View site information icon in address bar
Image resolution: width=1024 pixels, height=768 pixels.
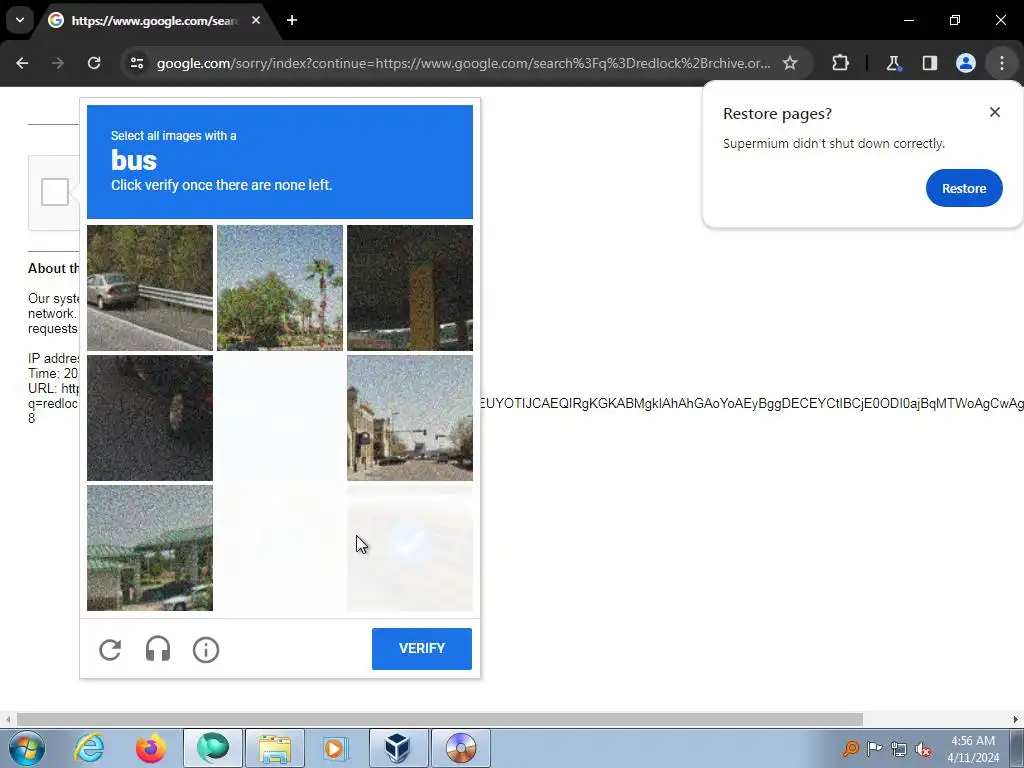(137, 63)
